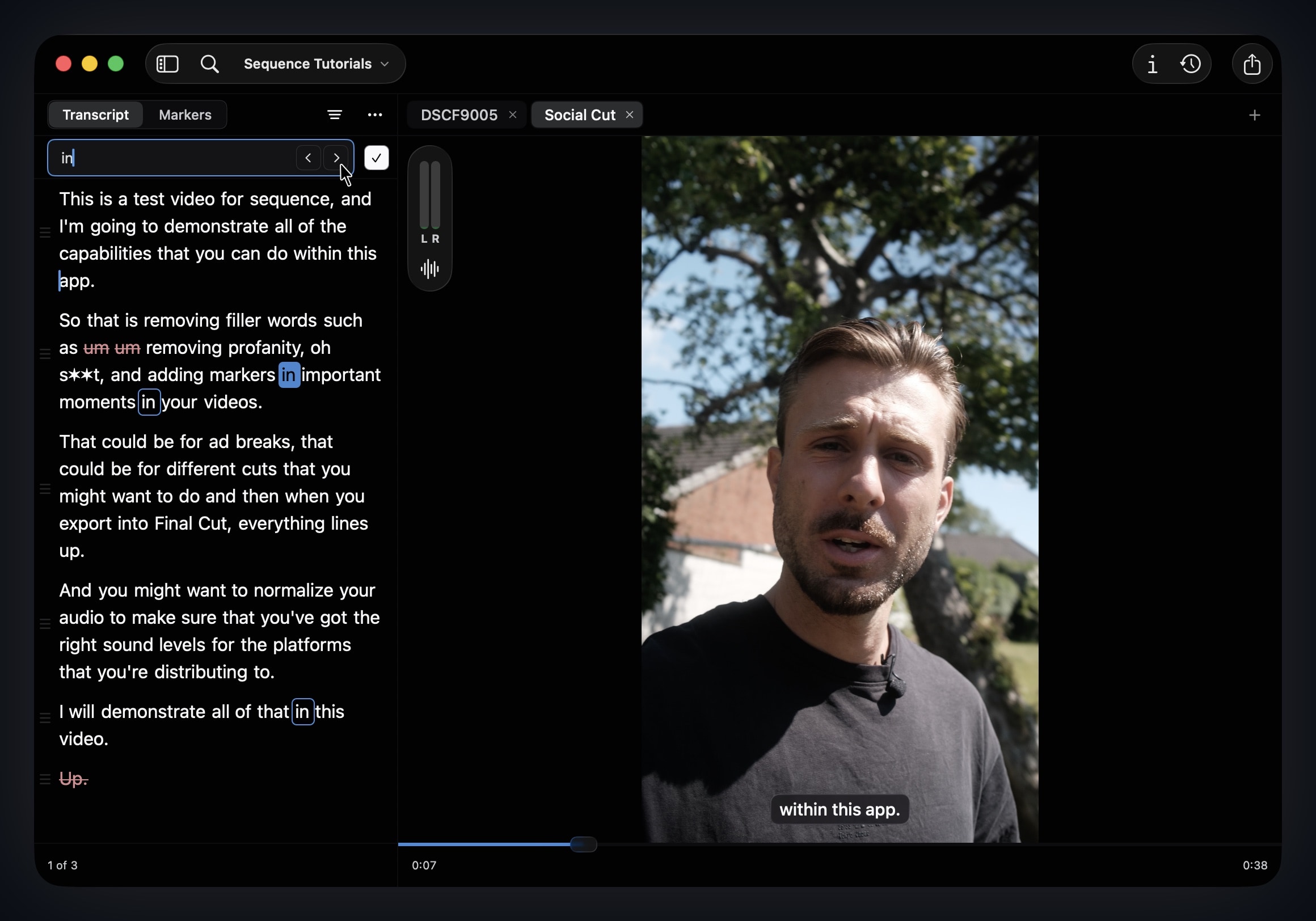
Task: Open the transcript filter lines icon
Action: [x=335, y=115]
